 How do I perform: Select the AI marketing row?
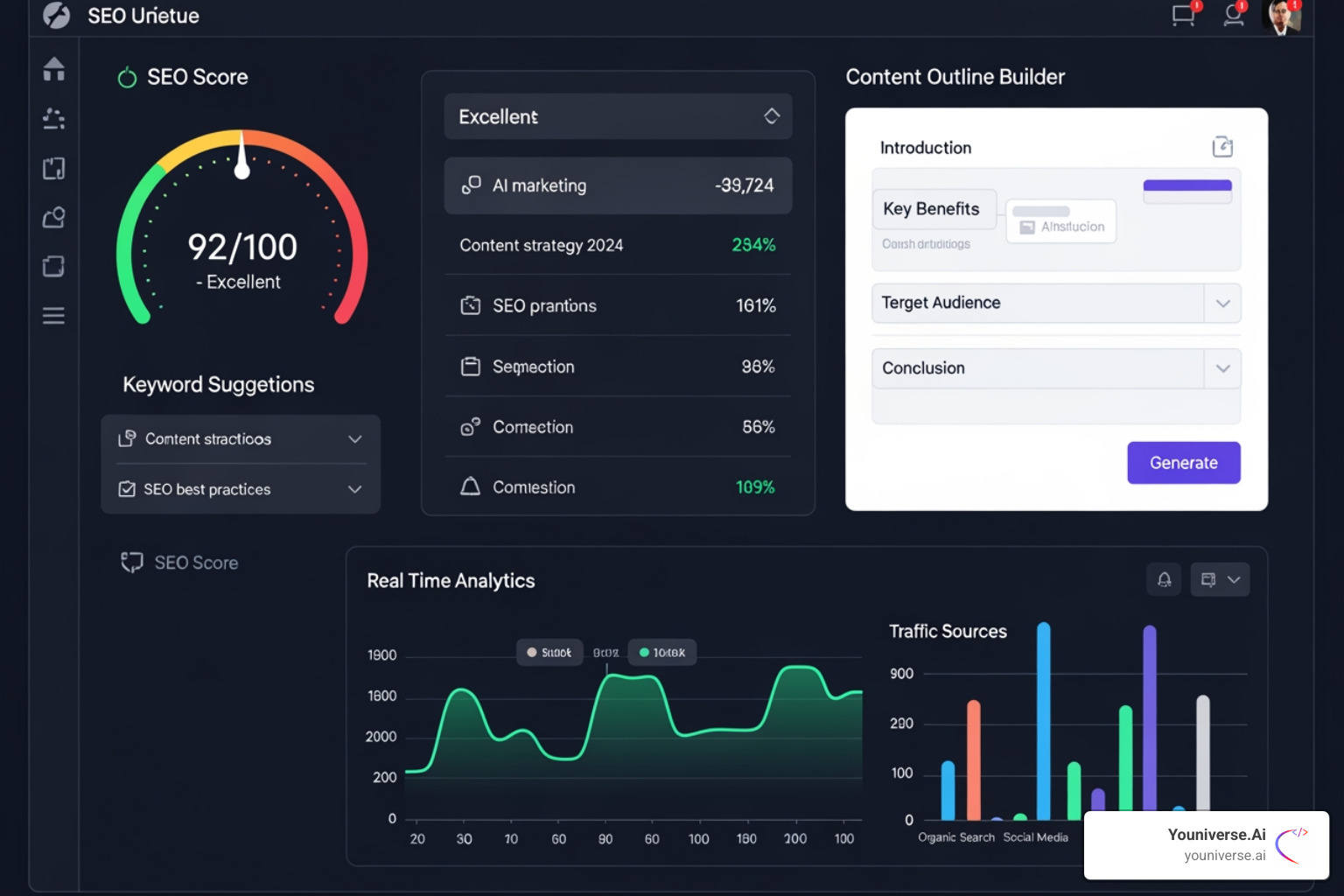pyautogui.click(x=618, y=185)
